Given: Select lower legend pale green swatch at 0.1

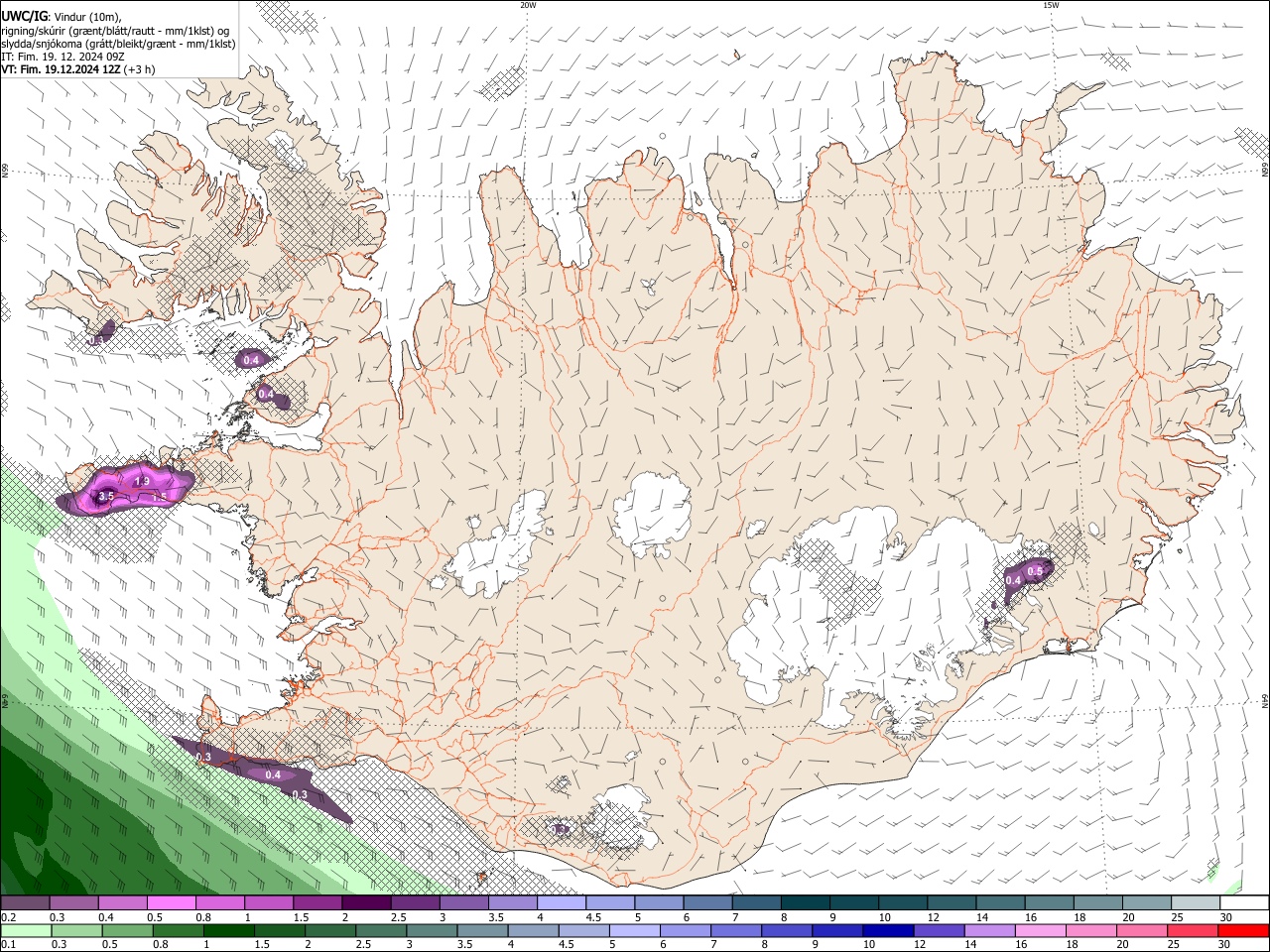Looking at the screenshot, I should [26, 931].
